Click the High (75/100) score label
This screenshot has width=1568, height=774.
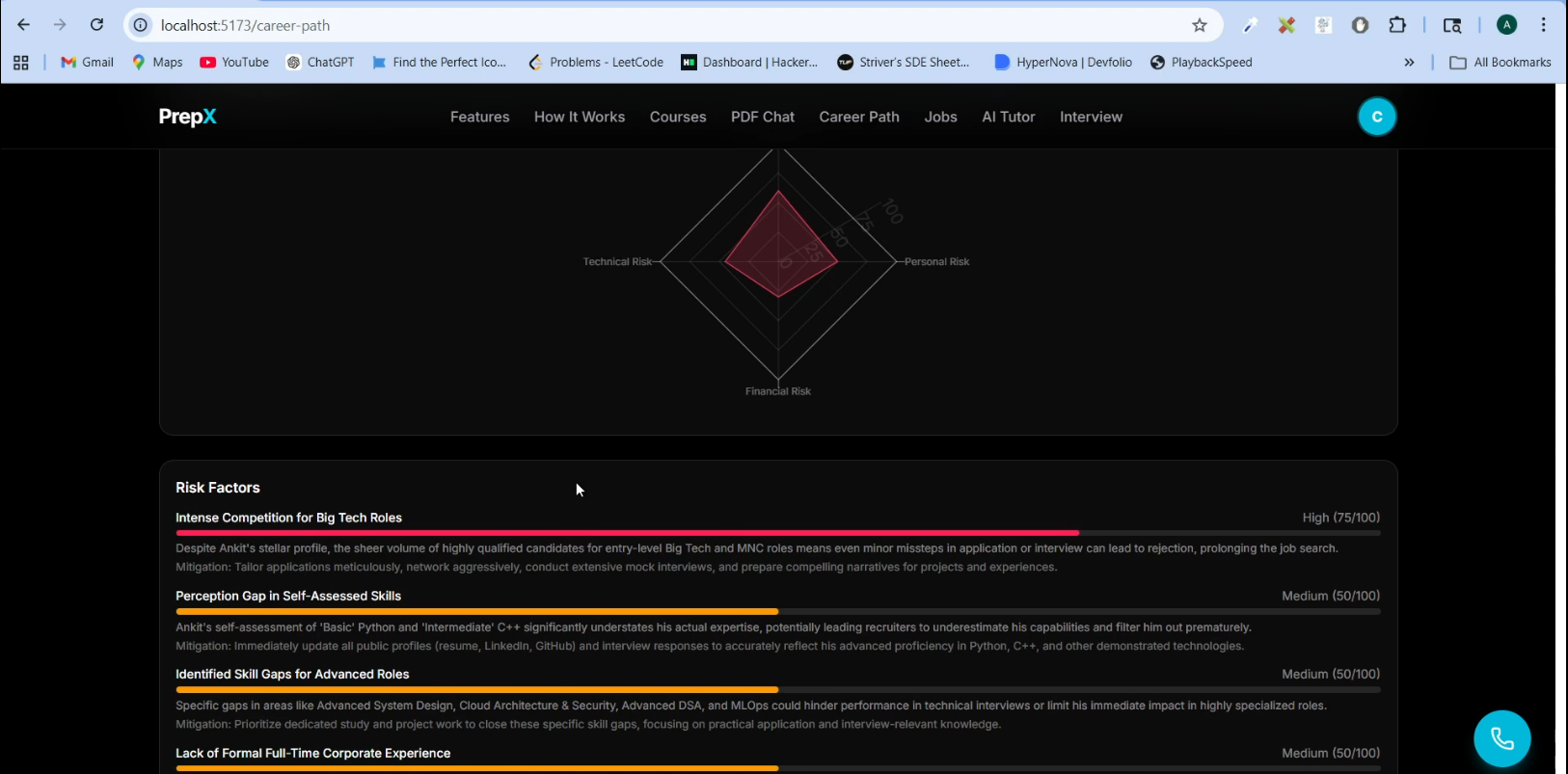[1341, 518]
